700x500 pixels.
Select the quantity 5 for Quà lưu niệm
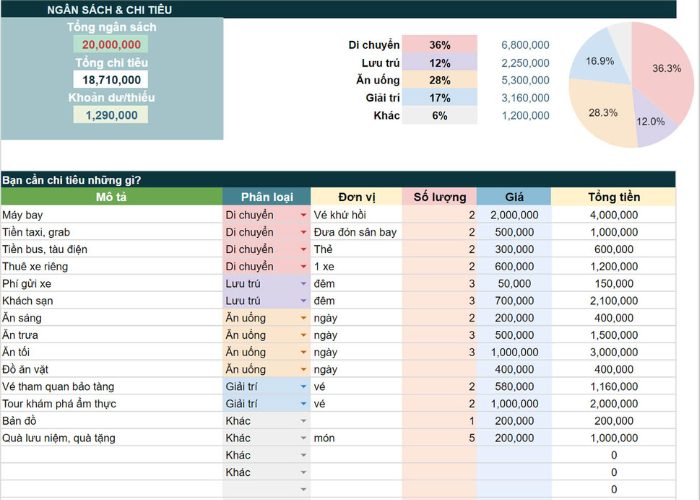pos(439,438)
